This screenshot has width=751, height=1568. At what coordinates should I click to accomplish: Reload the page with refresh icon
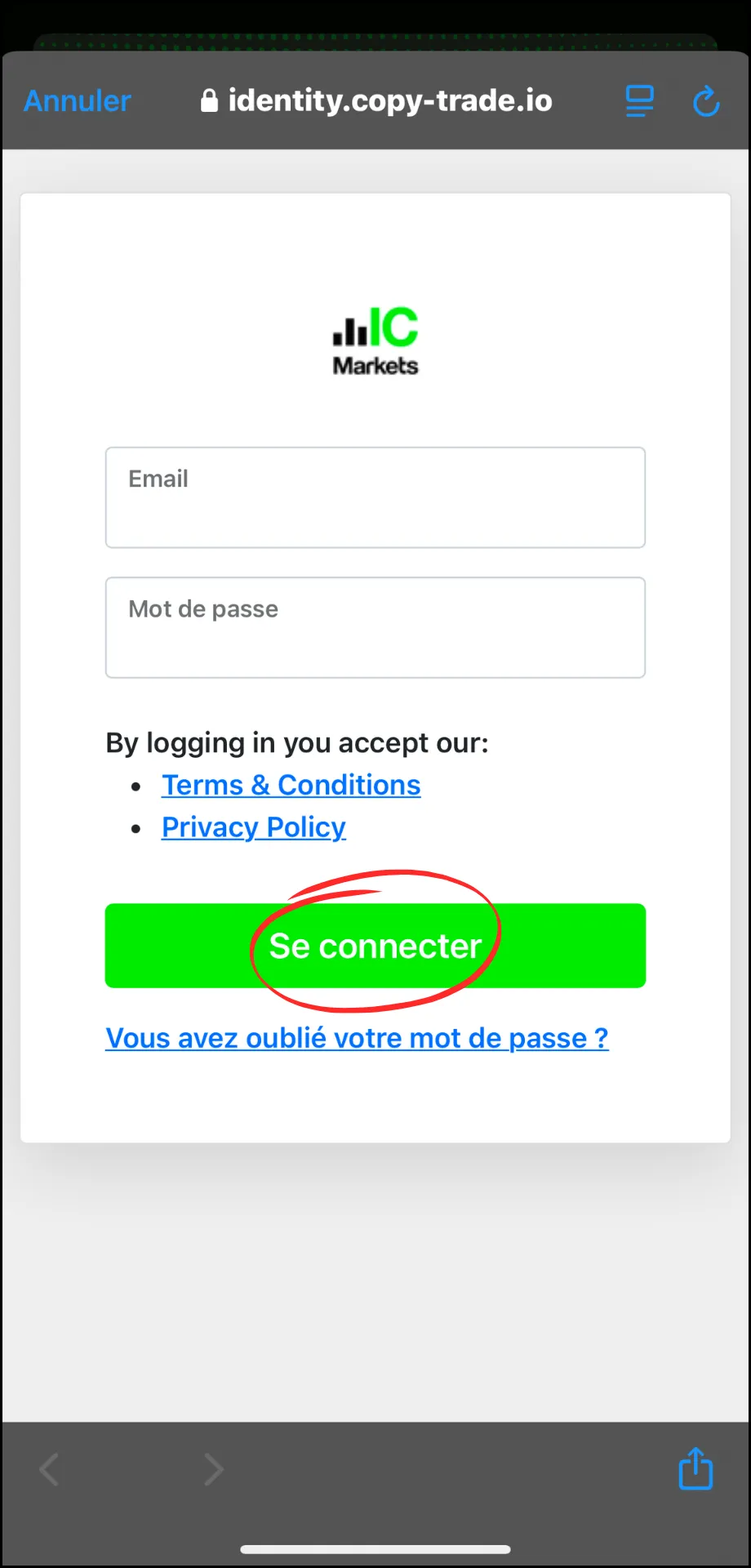tap(706, 102)
